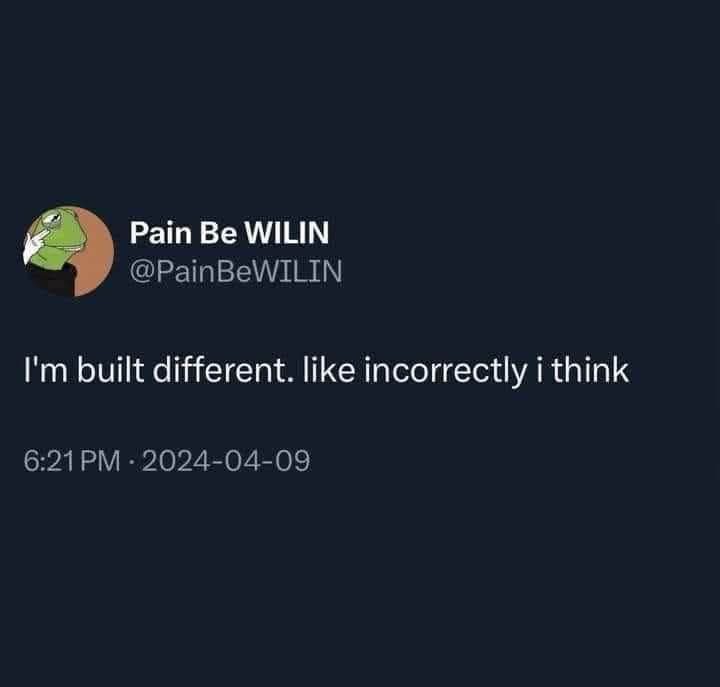Open the Pain Be WILIN display name
The height and width of the screenshot is (687, 720).
point(229,232)
